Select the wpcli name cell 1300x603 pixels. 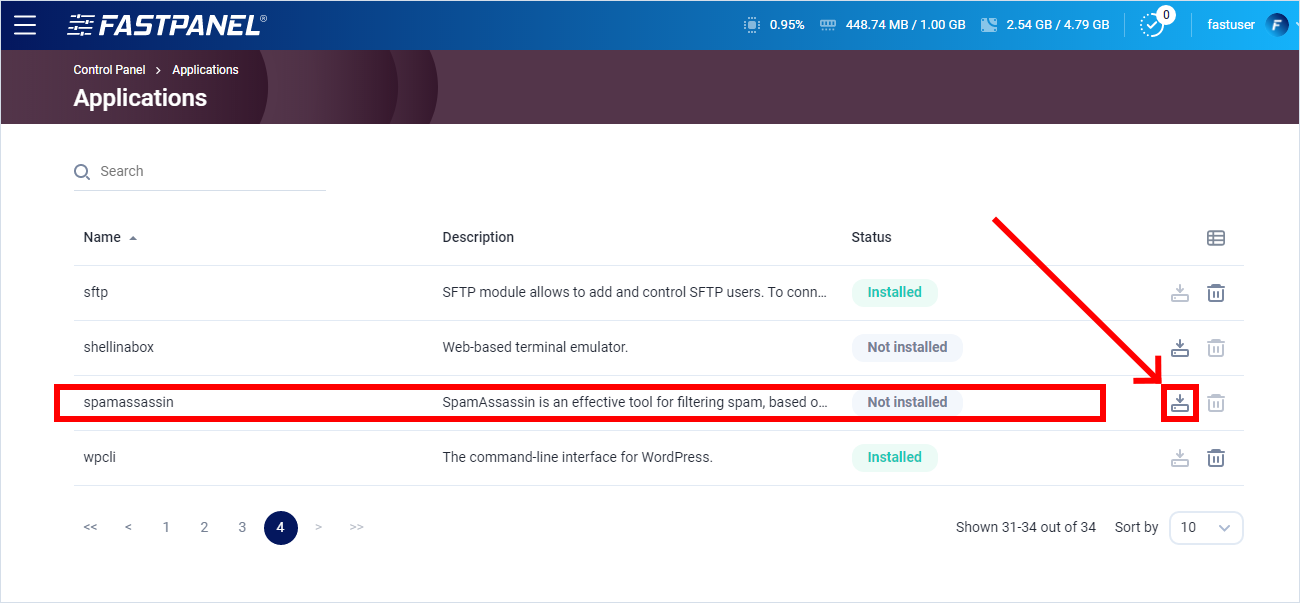[x=100, y=458]
